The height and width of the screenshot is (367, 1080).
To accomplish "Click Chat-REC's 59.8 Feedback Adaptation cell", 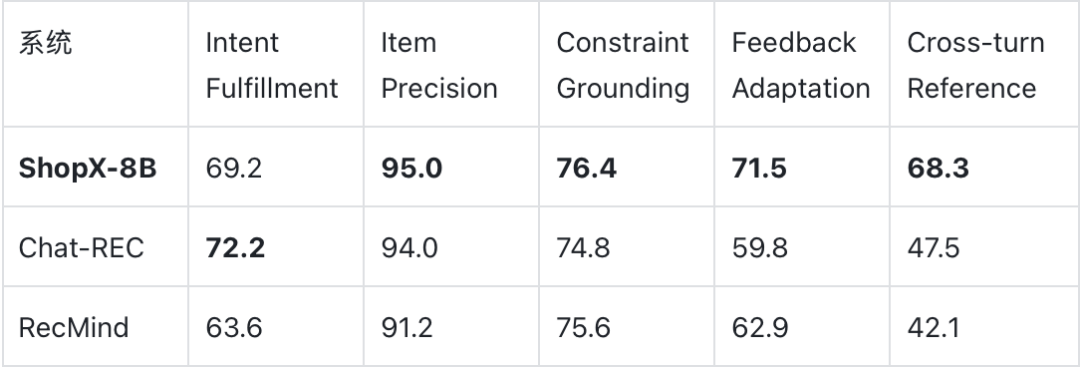I will click(x=760, y=248).
